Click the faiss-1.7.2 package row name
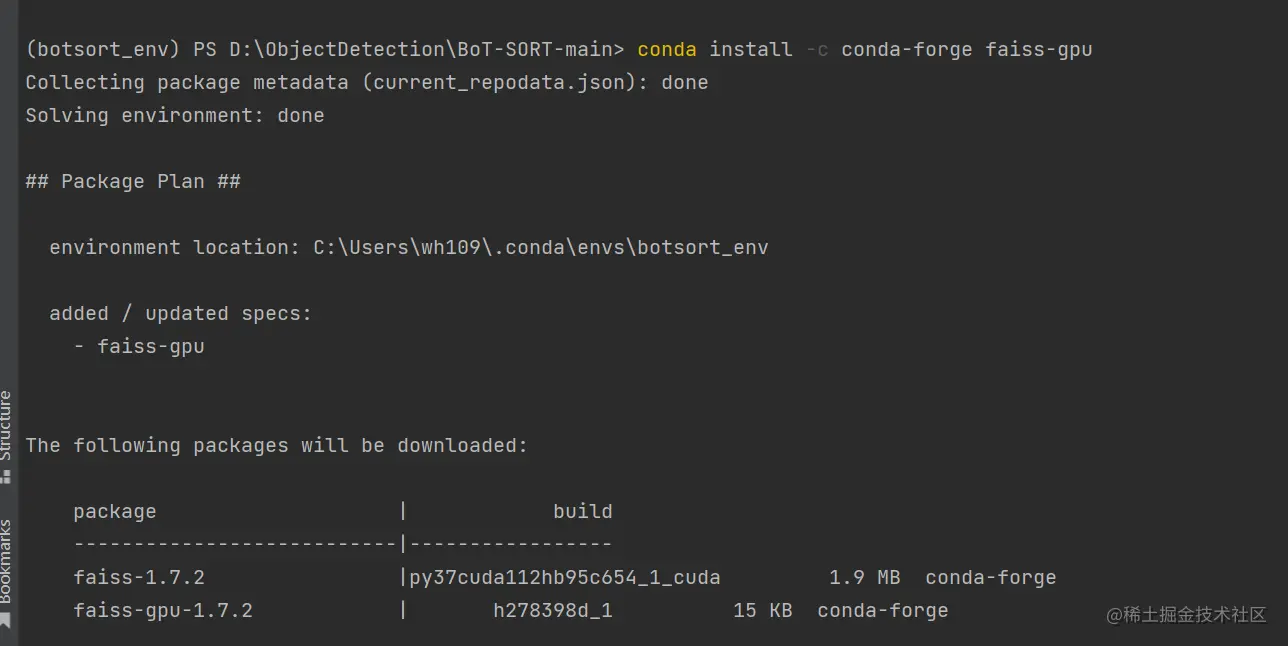 pyautogui.click(x=139, y=577)
